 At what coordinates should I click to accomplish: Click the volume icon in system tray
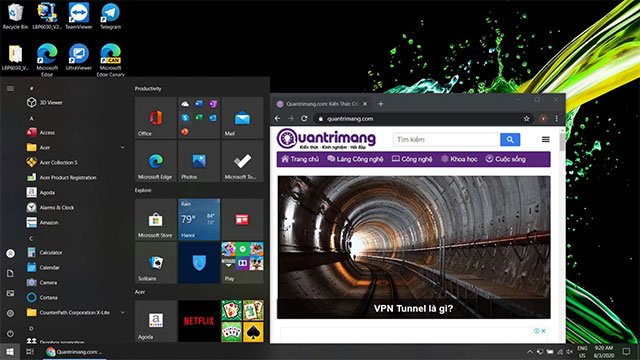[569, 351]
